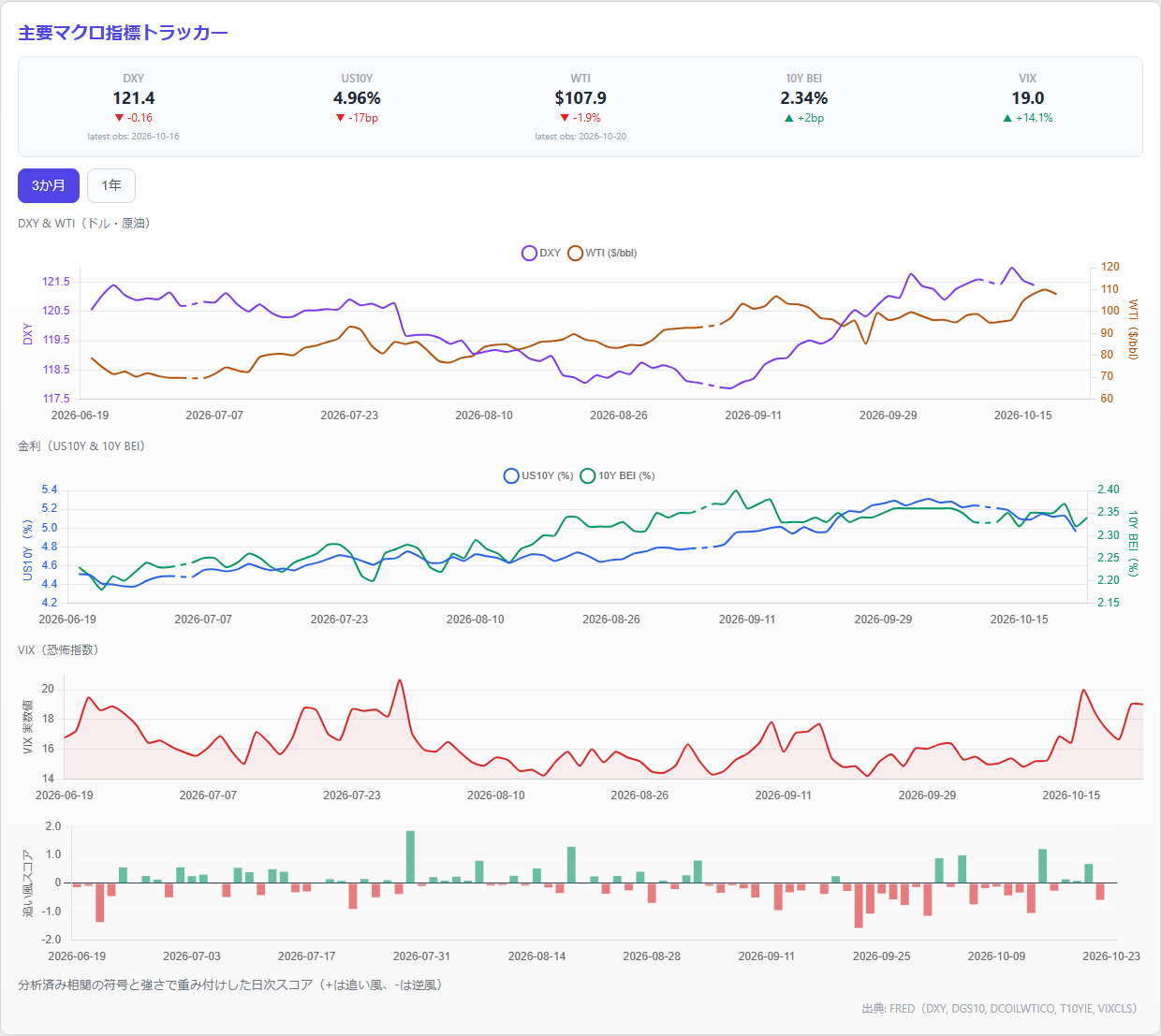The height and width of the screenshot is (1036, 1161).
Task: Click the US10Y legend circle swatch
Action: coord(511,475)
